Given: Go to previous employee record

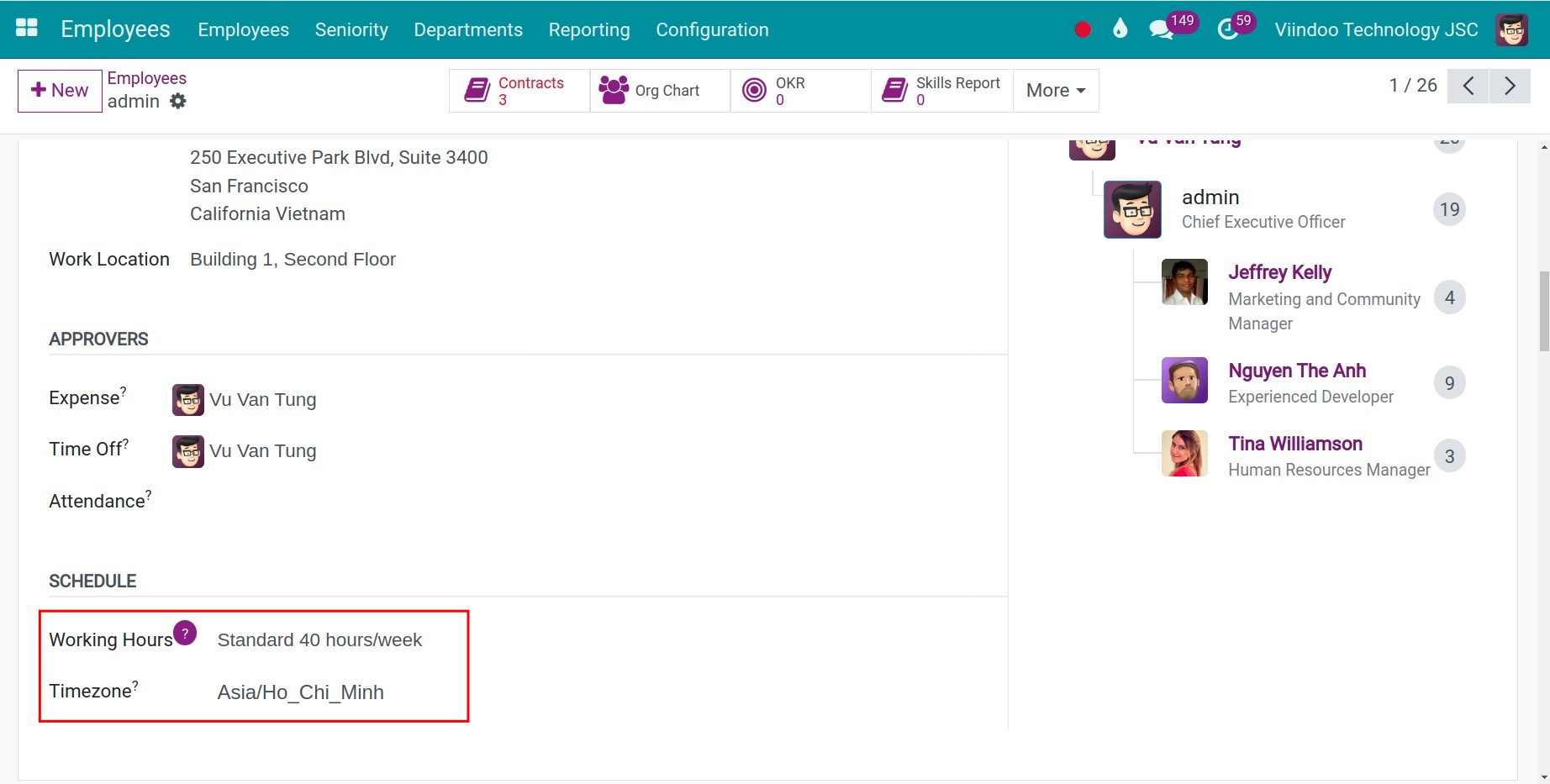Looking at the screenshot, I should pos(1468,86).
